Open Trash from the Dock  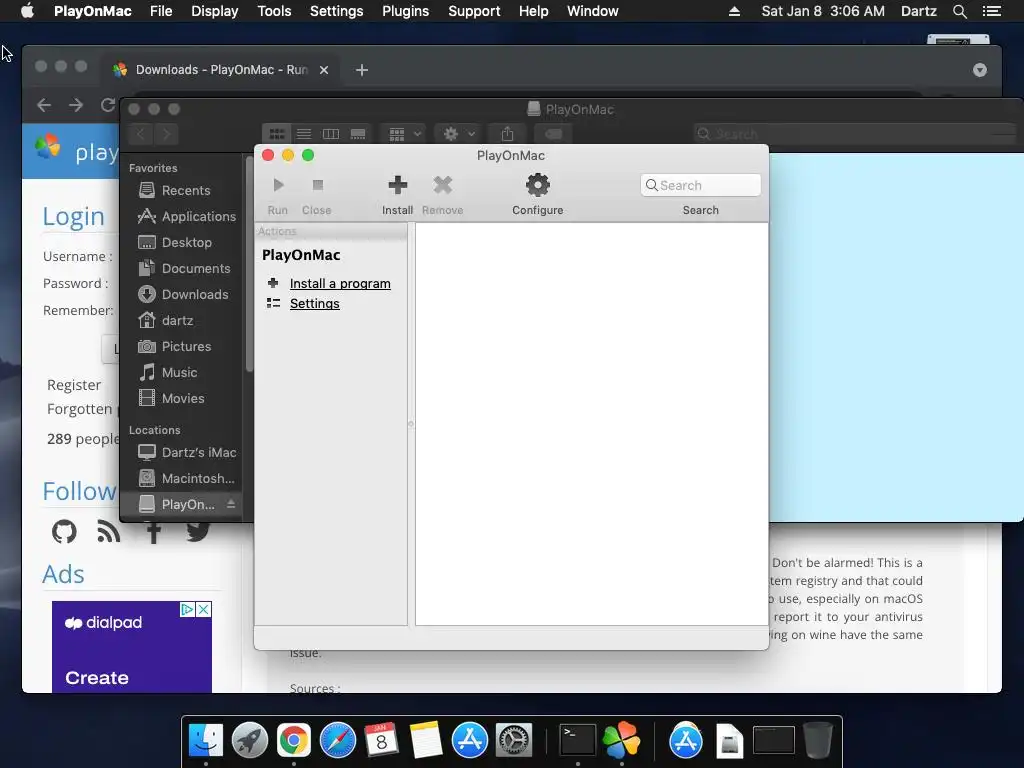(x=818, y=740)
